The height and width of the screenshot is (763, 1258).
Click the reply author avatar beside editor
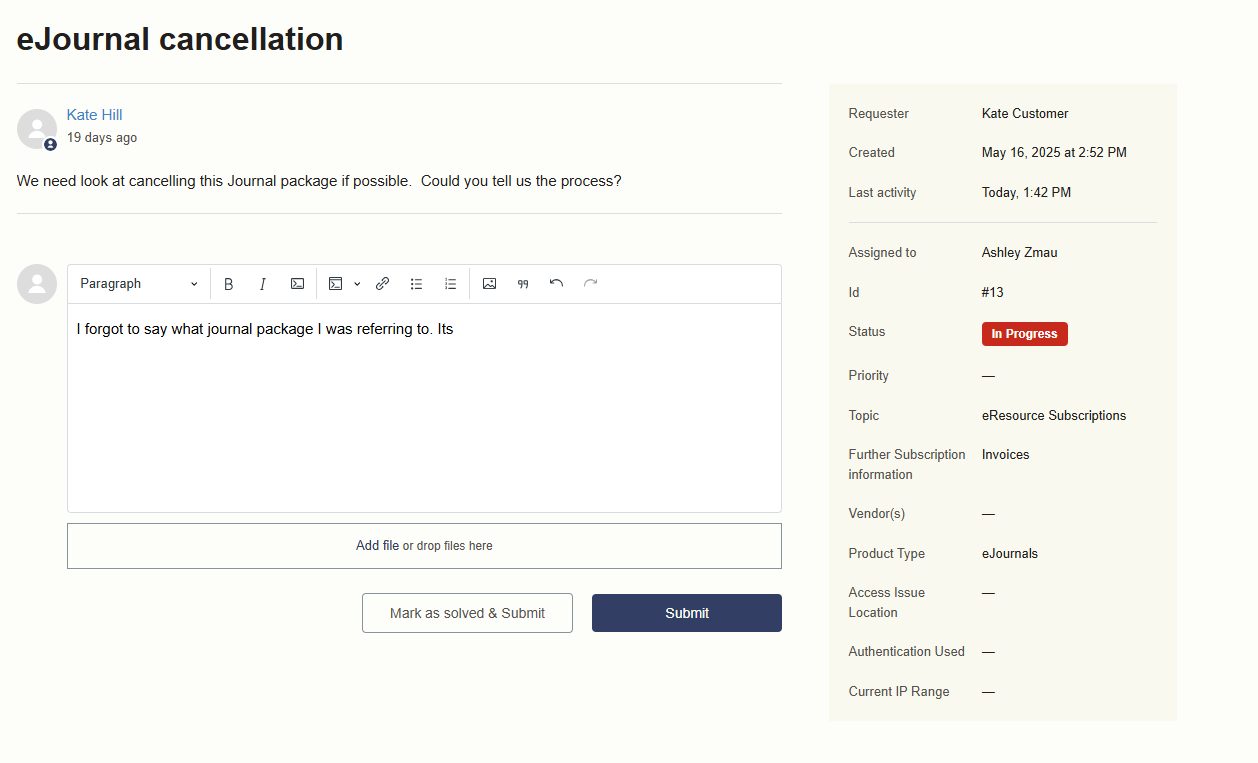(x=37, y=284)
